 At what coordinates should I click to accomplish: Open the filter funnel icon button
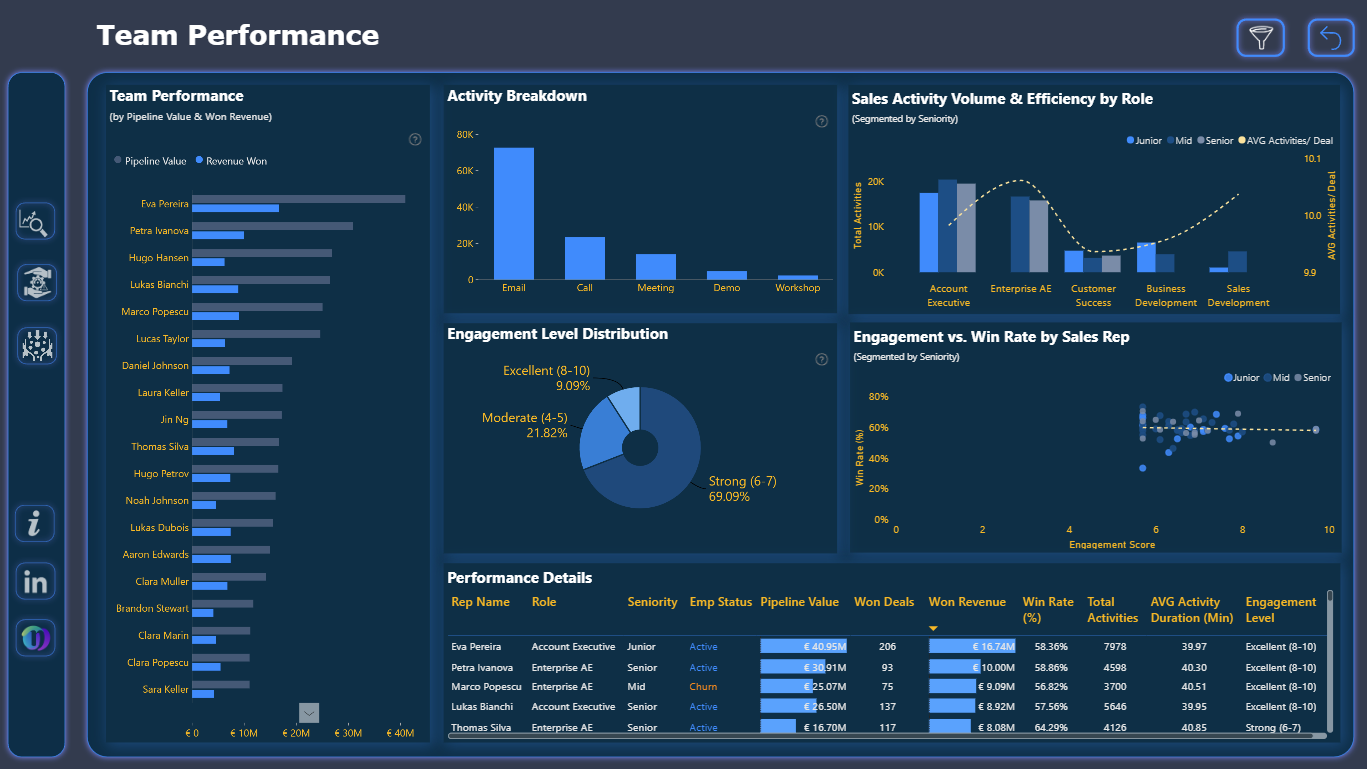pyautogui.click(x=1260, y=38)
